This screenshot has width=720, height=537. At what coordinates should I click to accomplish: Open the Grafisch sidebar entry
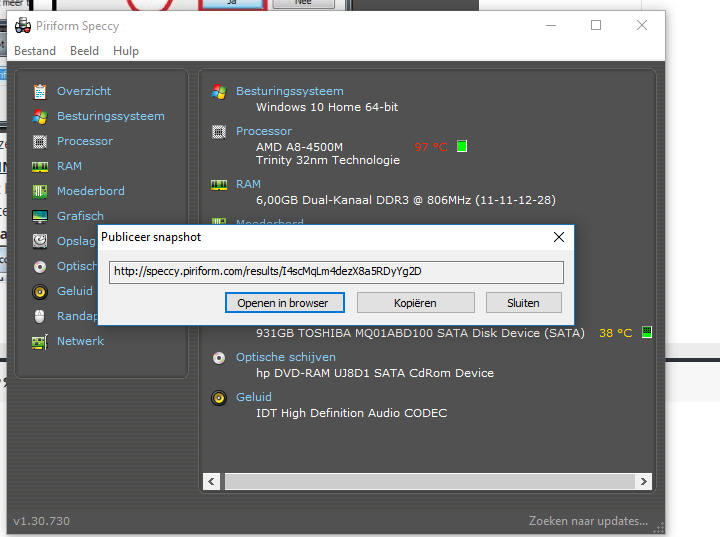click(x=80, y=216)
